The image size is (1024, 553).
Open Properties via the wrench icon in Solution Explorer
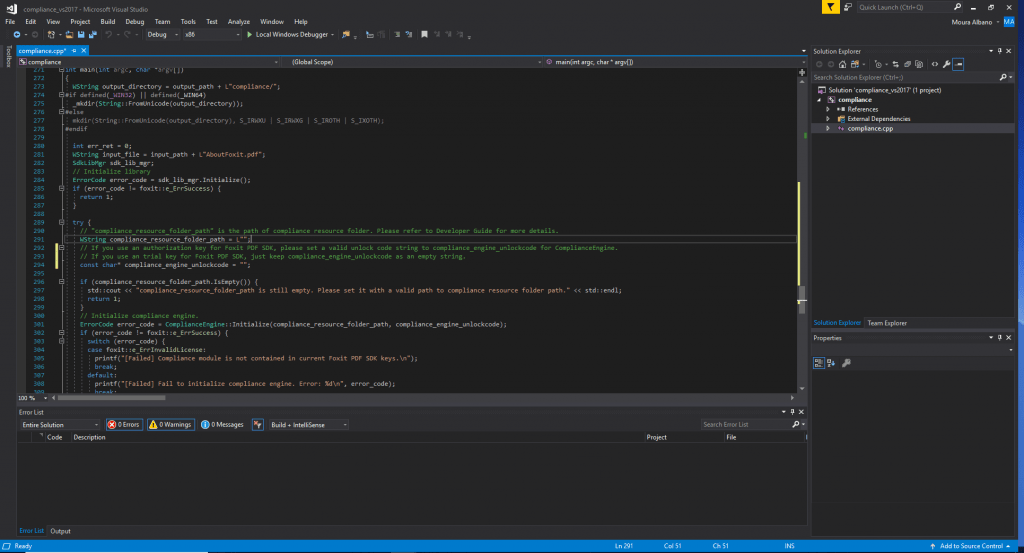click(946, 64)
